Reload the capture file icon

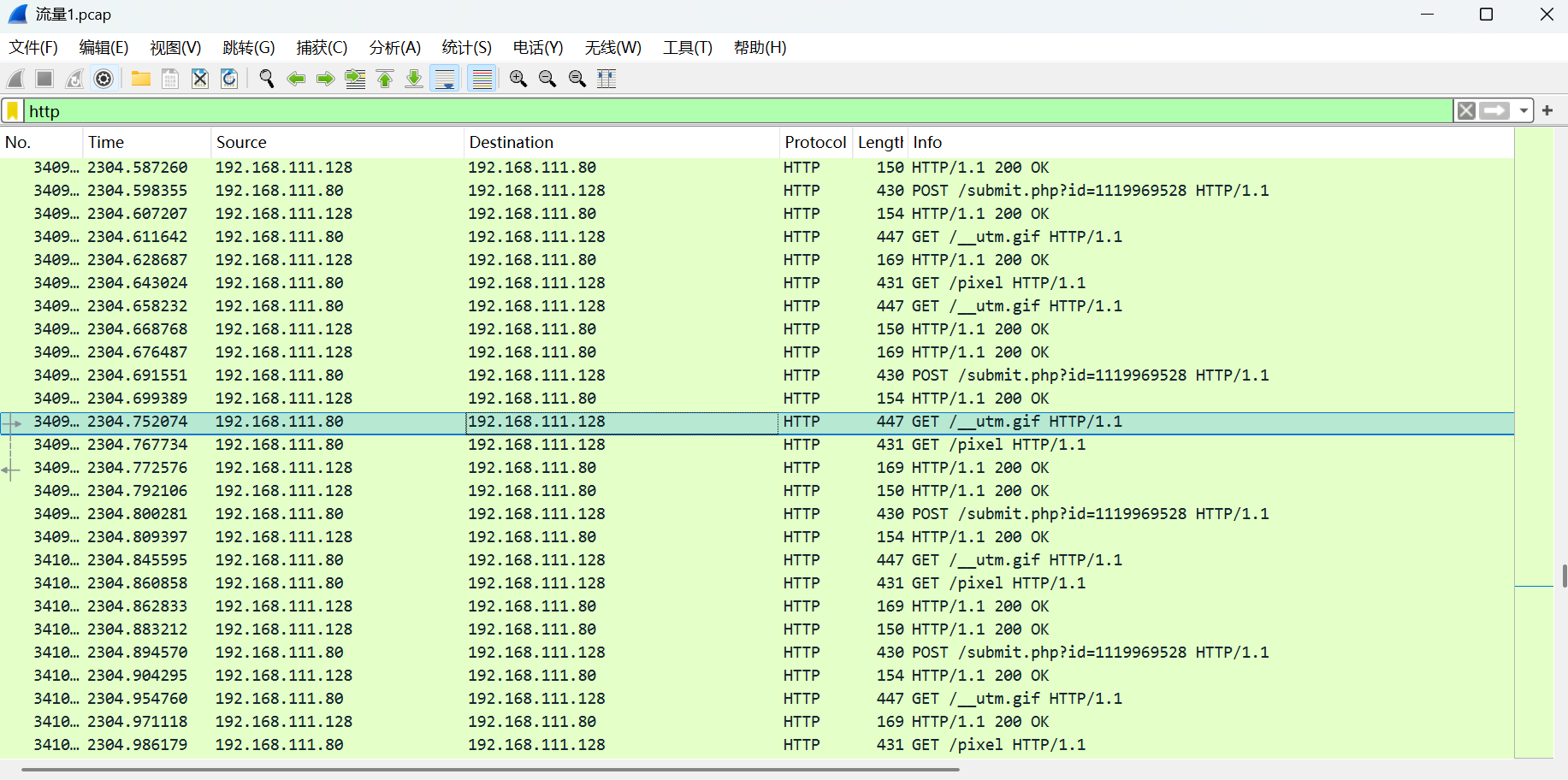tap(229, 79)
